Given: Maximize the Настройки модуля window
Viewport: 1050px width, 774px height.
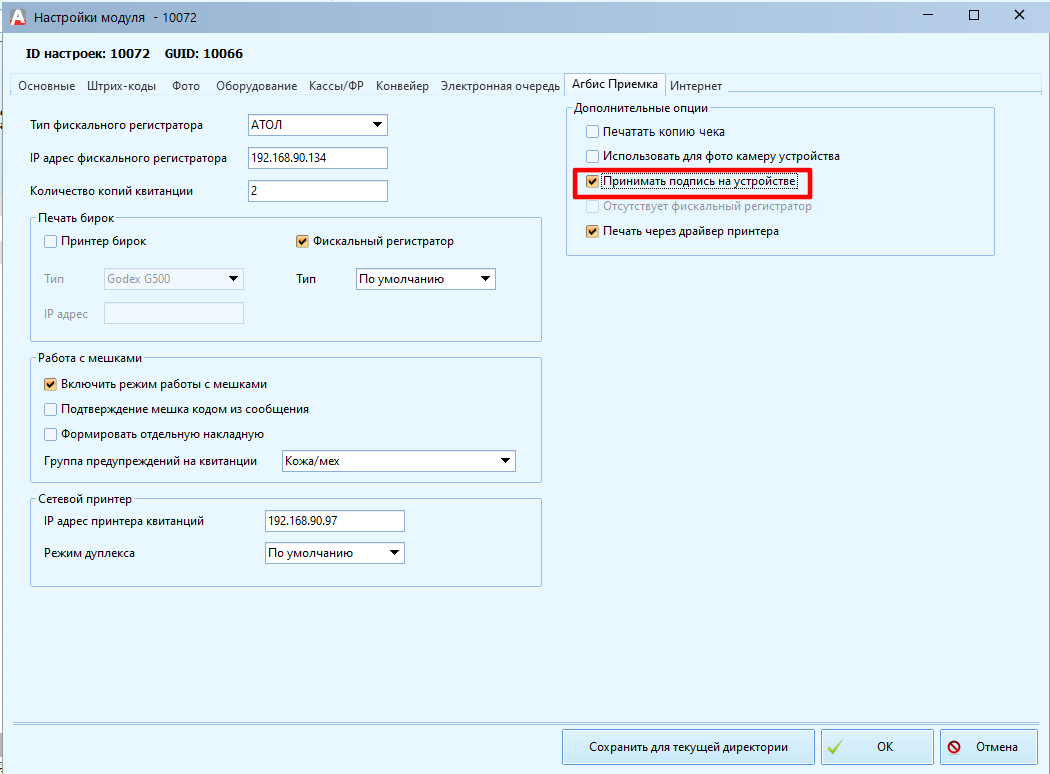Looking at the screenshot, I should pos(974,15).
